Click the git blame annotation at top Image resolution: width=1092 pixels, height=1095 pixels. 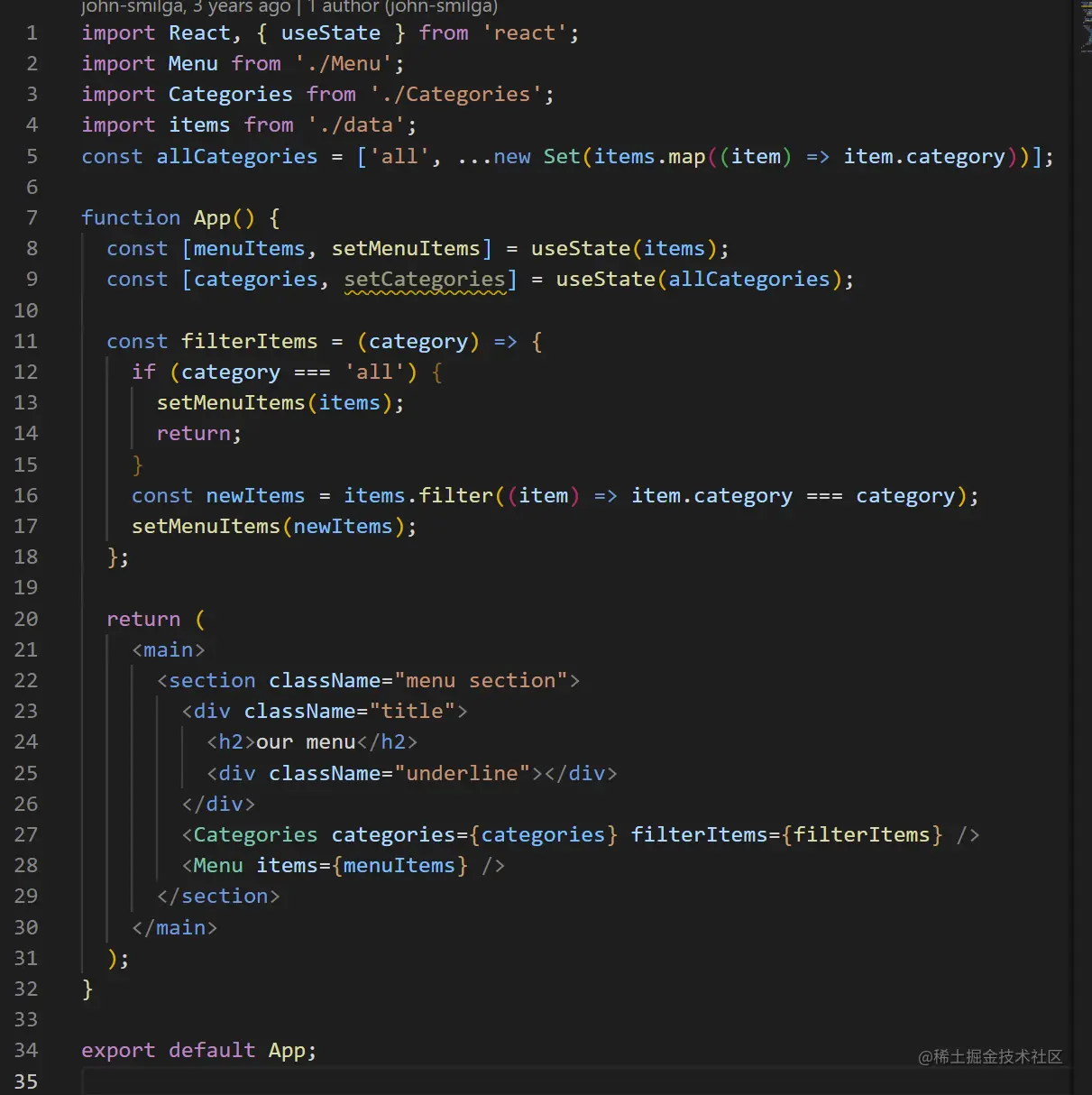(289, 7)
